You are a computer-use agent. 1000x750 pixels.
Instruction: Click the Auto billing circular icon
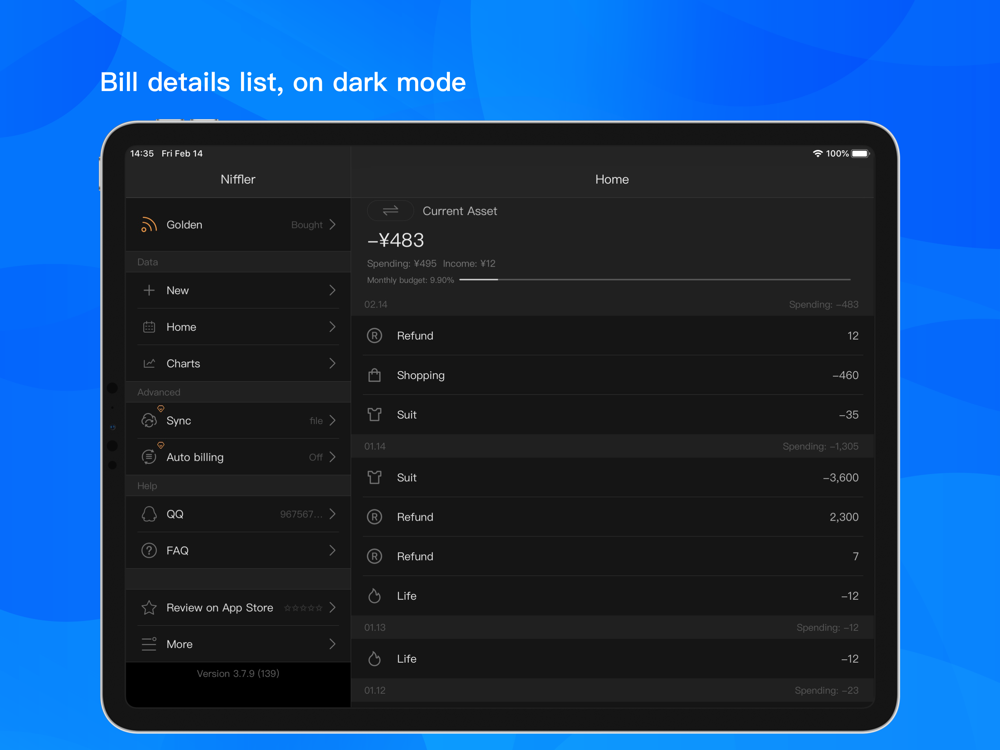(149, 457)
